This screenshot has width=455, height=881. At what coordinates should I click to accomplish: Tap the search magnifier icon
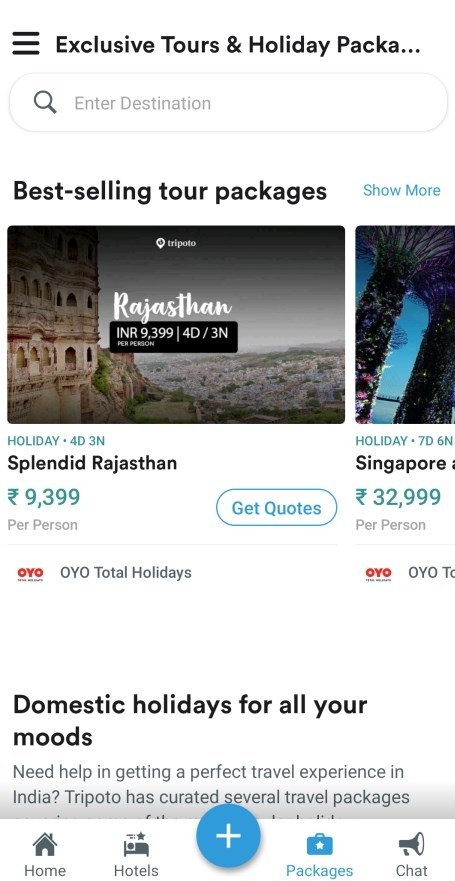[44, 103]
